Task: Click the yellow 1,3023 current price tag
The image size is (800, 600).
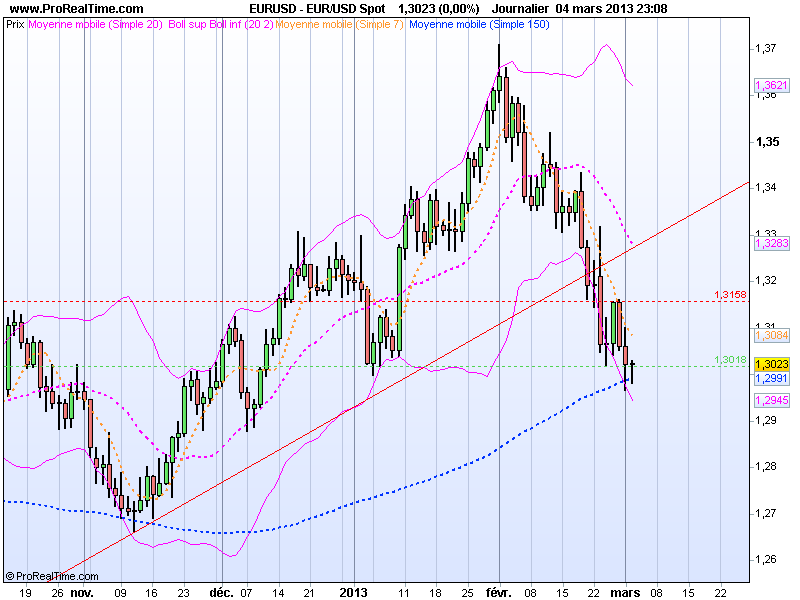Action: [771, 364]
